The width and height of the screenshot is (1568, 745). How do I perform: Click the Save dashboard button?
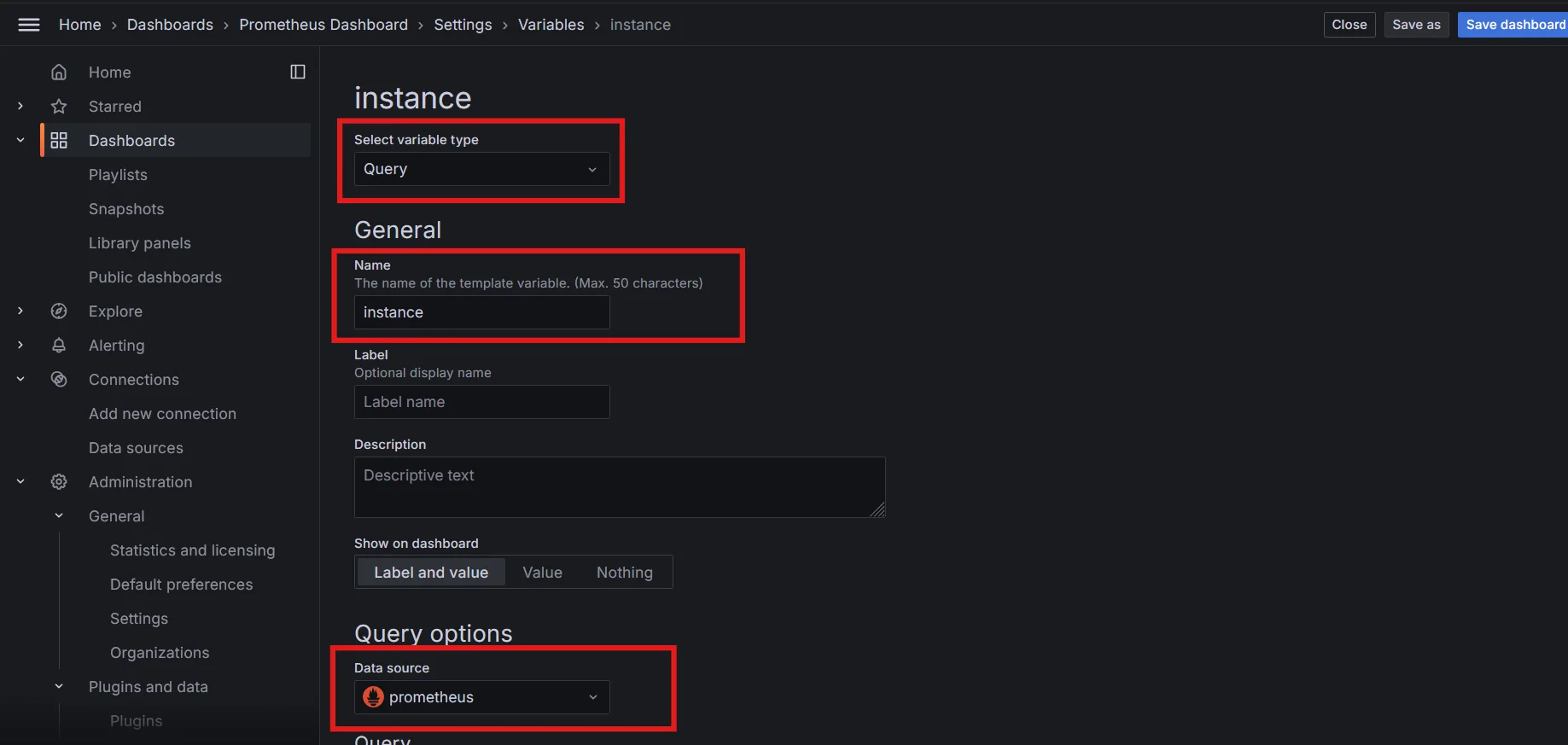tap(1513, 25)
